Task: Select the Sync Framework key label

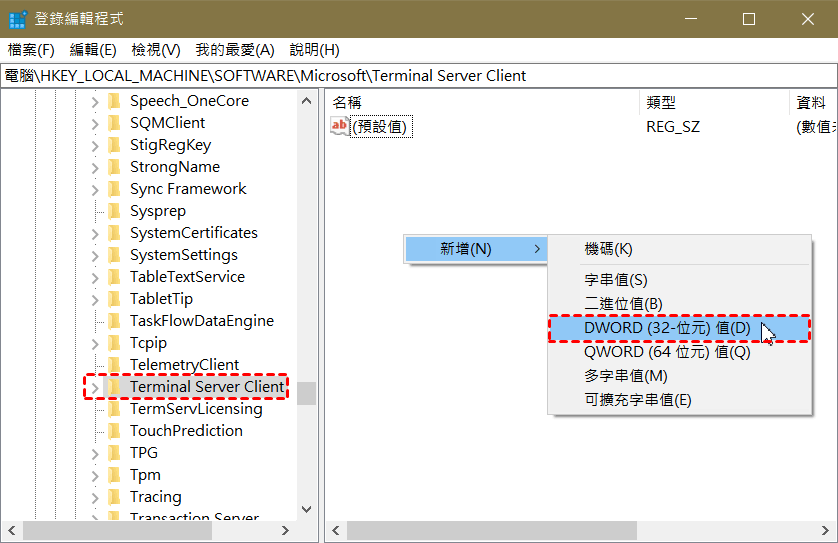Action: [x=188, y=189]
